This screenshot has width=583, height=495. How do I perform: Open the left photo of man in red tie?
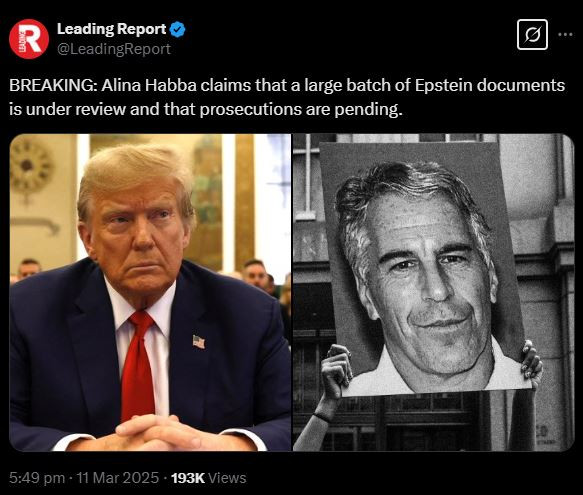[x=150, y=292]
